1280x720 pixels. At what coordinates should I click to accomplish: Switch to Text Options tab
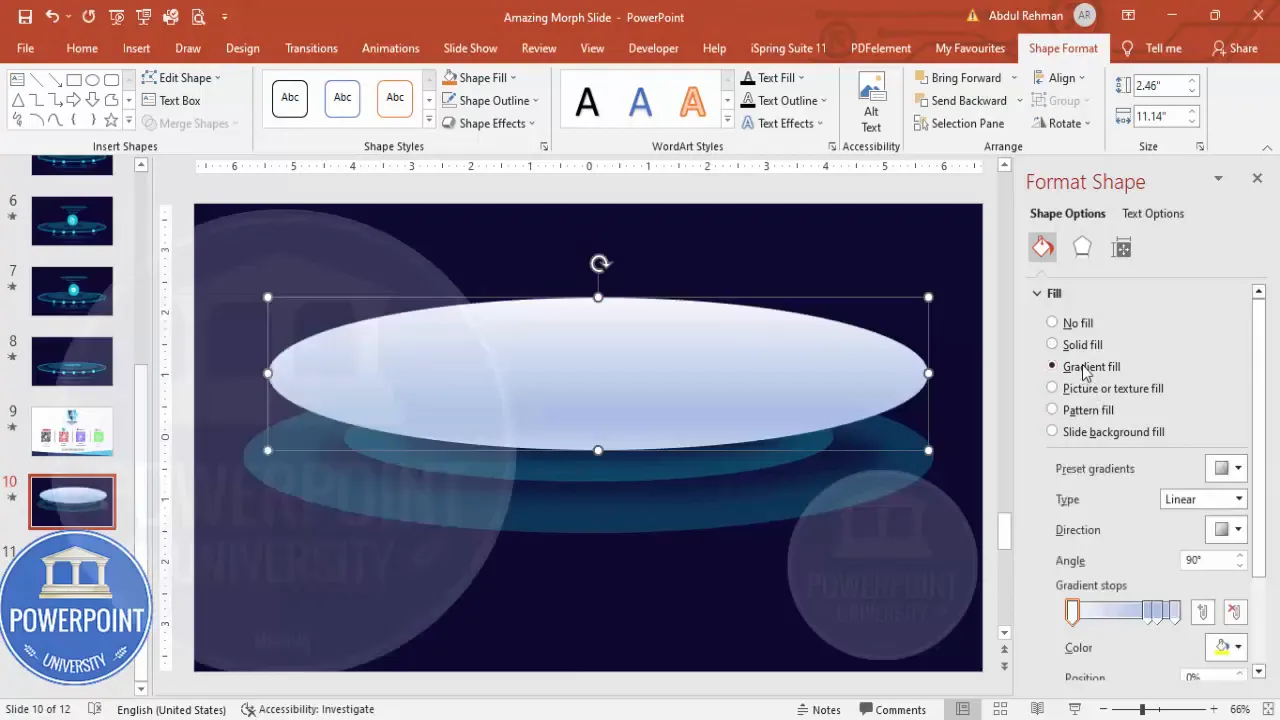point(1153,213)
